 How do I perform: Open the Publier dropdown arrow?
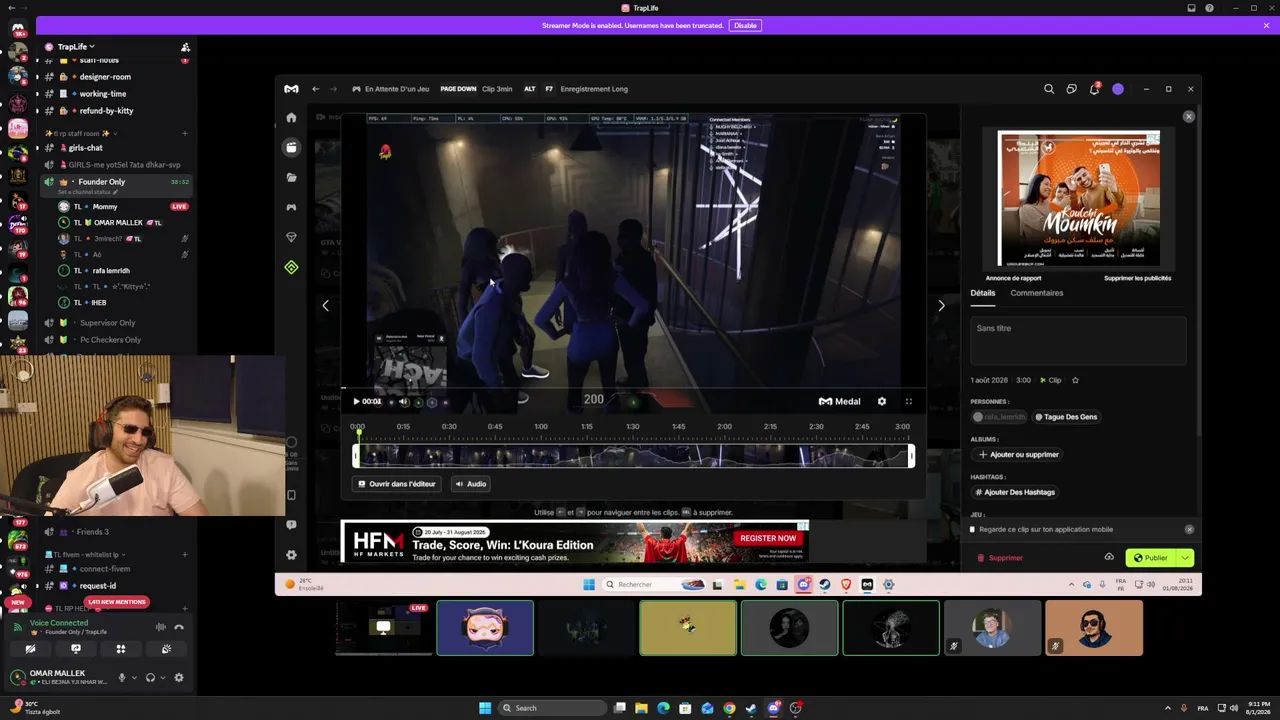point(1185,557)
